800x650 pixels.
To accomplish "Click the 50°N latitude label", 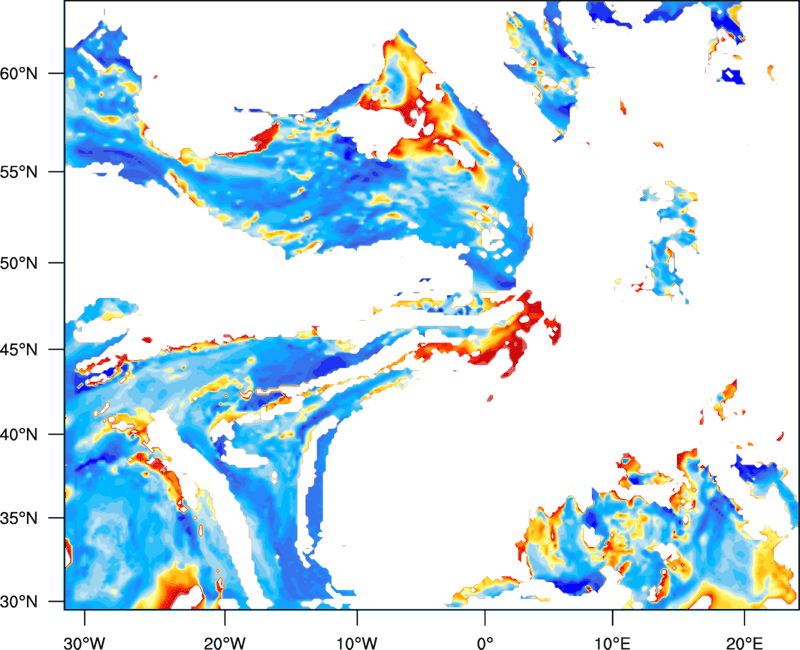I will coord(20,263).
